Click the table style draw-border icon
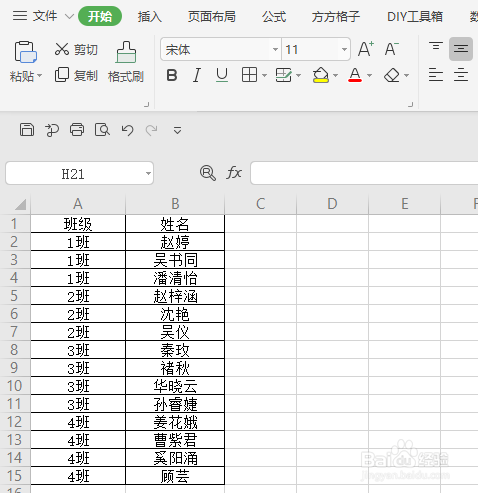Image resolution: width=478 pixels, height=493 pixels. click(x=284, y=75)
